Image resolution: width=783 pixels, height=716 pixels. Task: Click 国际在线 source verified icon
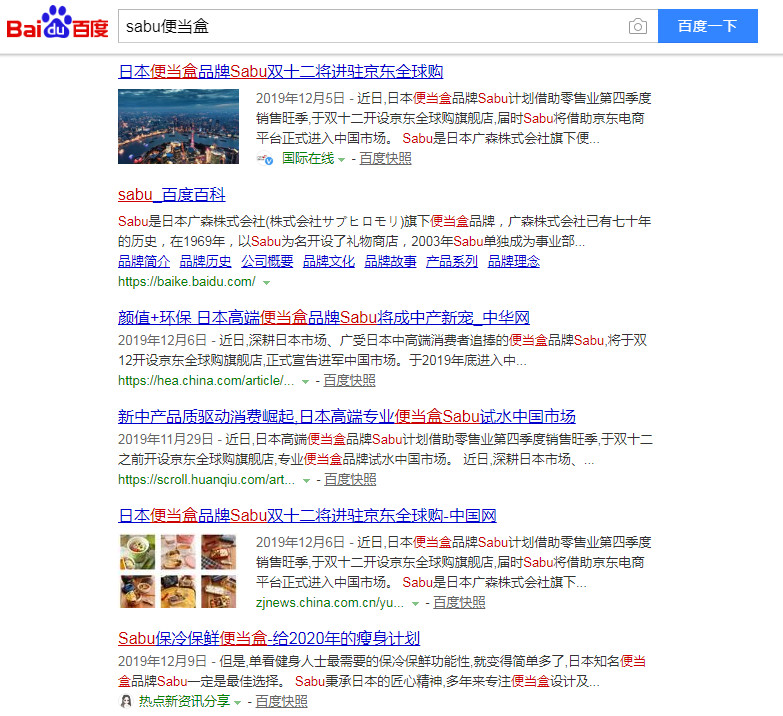point(265,159)
